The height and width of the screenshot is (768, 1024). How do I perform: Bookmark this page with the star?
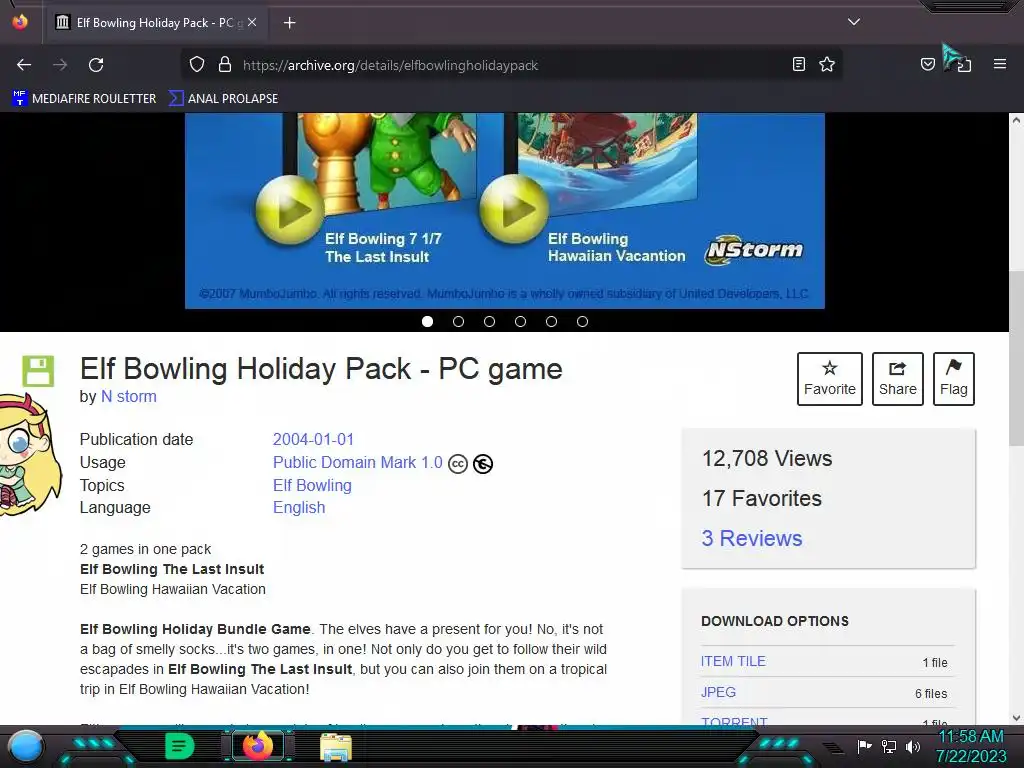pos(827,64)
